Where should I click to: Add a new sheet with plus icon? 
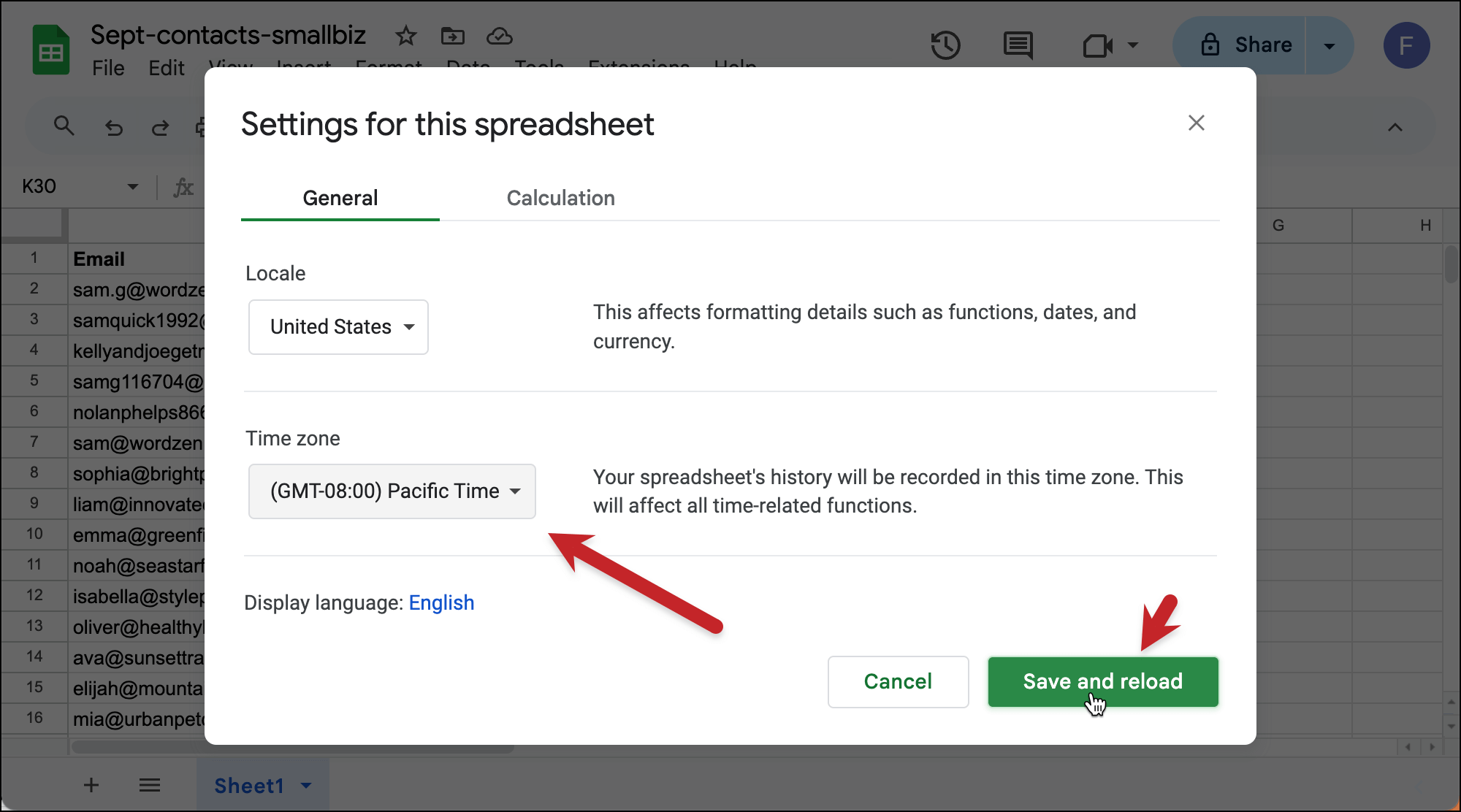pos(91,785)
